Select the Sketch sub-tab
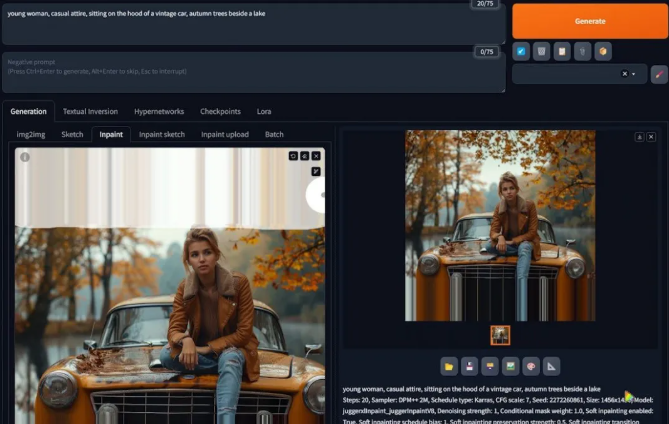The height and width of the screenshot is (424, 669). click(72, 134)
